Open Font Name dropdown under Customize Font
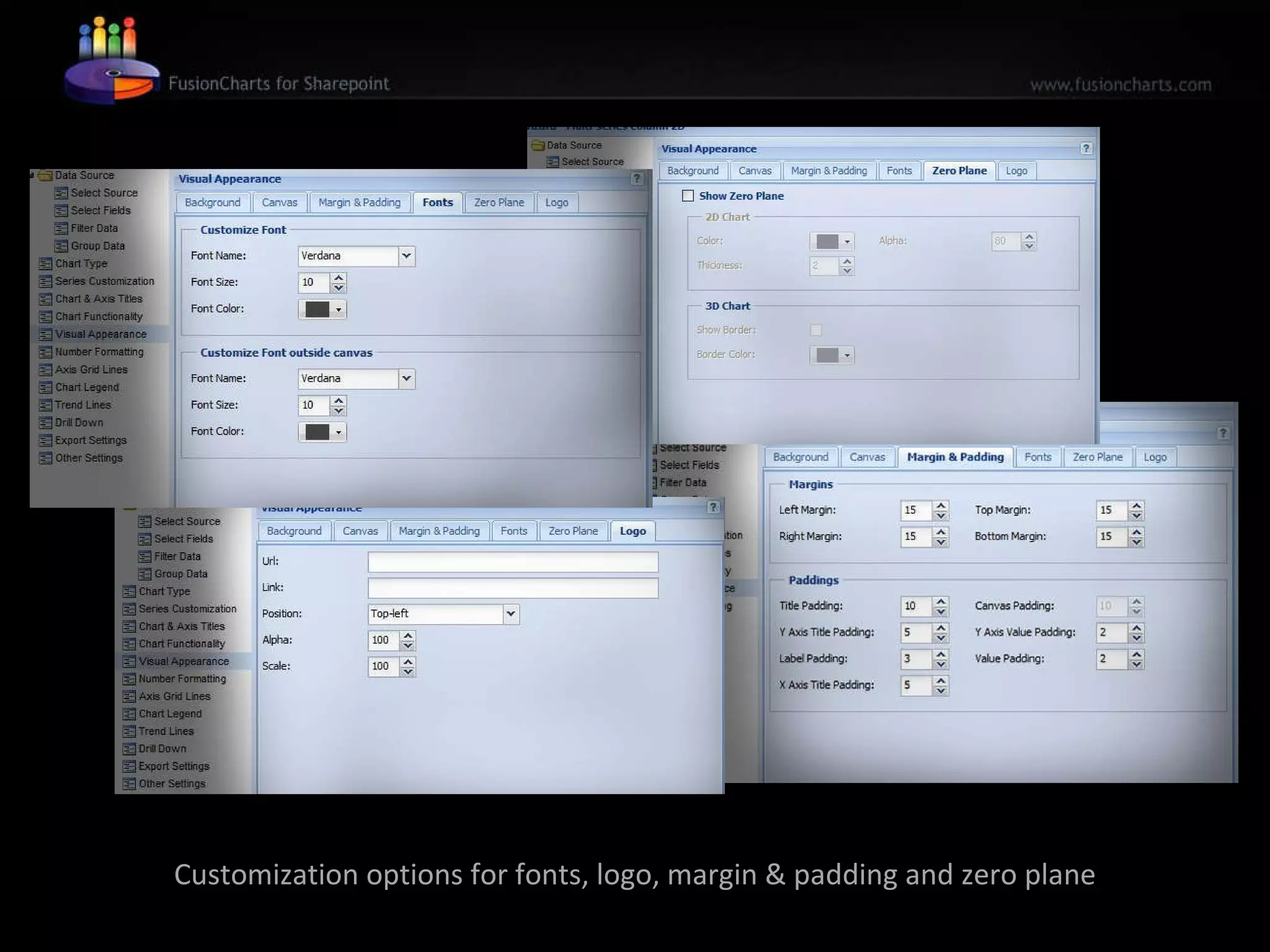 click(406, 255)
